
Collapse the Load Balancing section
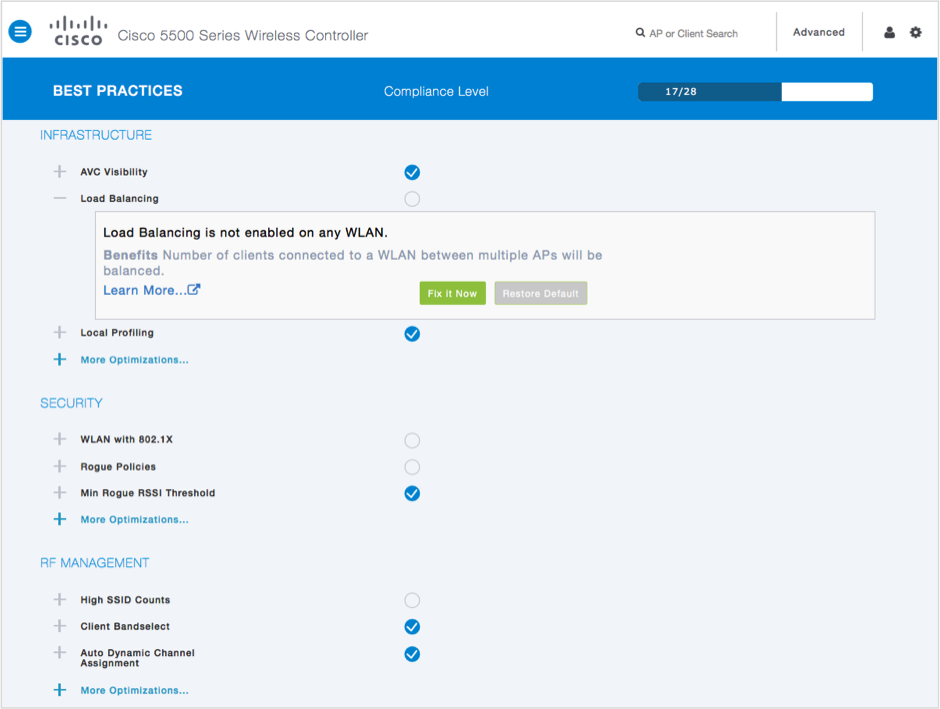pyautogui.click(x=60, y=199)
